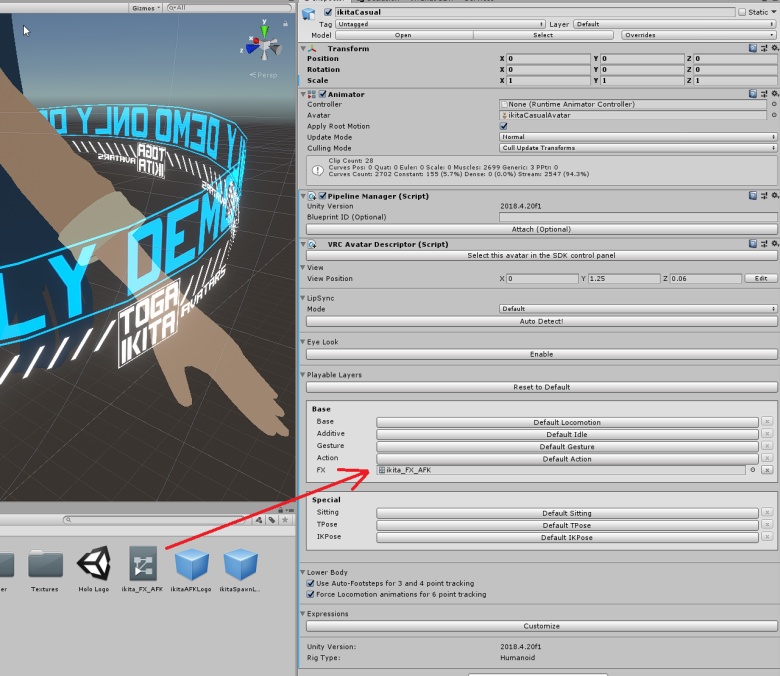Open the Transform gear settings menu
This screenshot has height=676, width=780.
(x=775, y=48)
